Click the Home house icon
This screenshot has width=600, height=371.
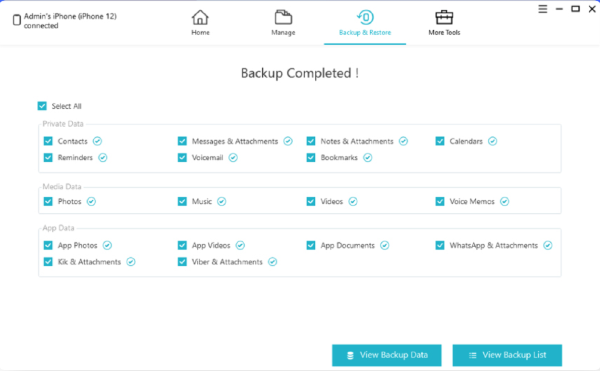pyautogui.click(x=200, y=18)
